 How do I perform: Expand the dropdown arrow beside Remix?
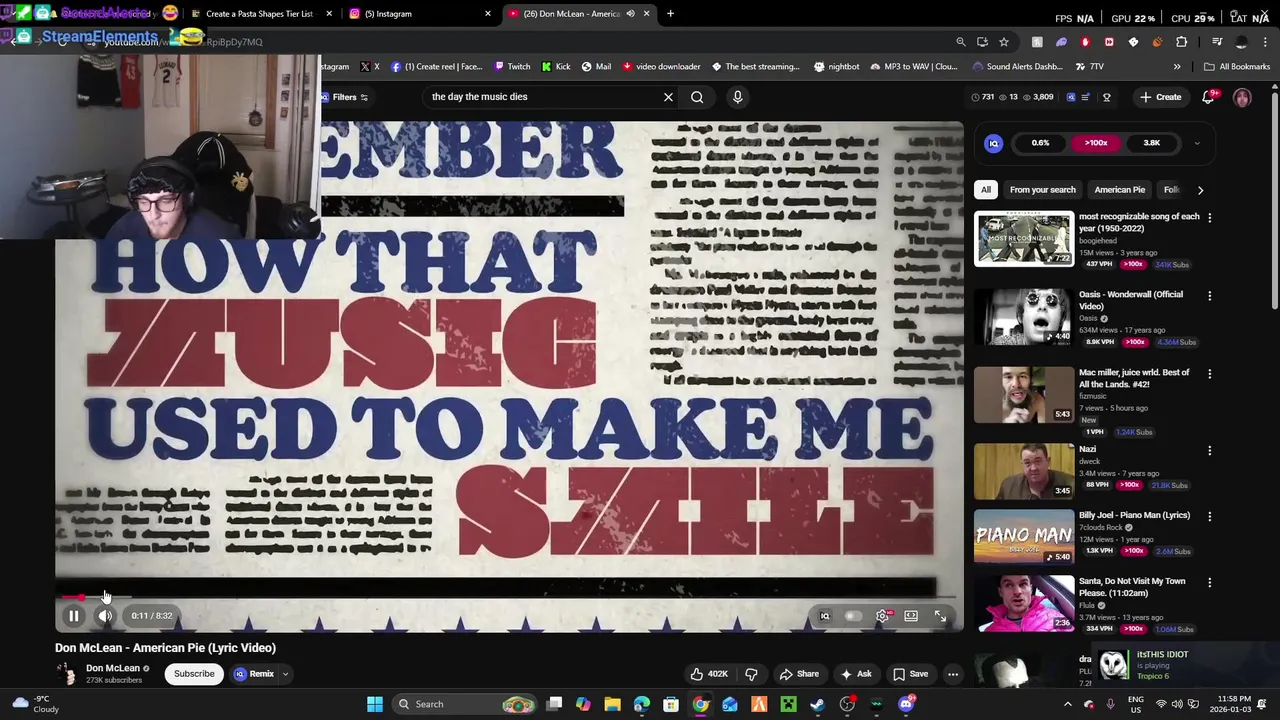pyautogui.click(x=285, y=674)
